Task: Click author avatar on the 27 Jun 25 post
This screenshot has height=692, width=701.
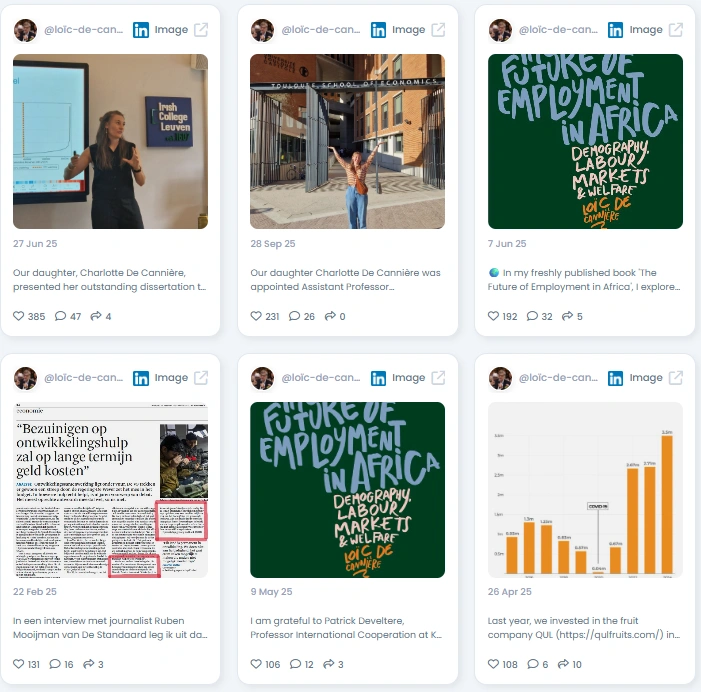Action: click(25, 30)
